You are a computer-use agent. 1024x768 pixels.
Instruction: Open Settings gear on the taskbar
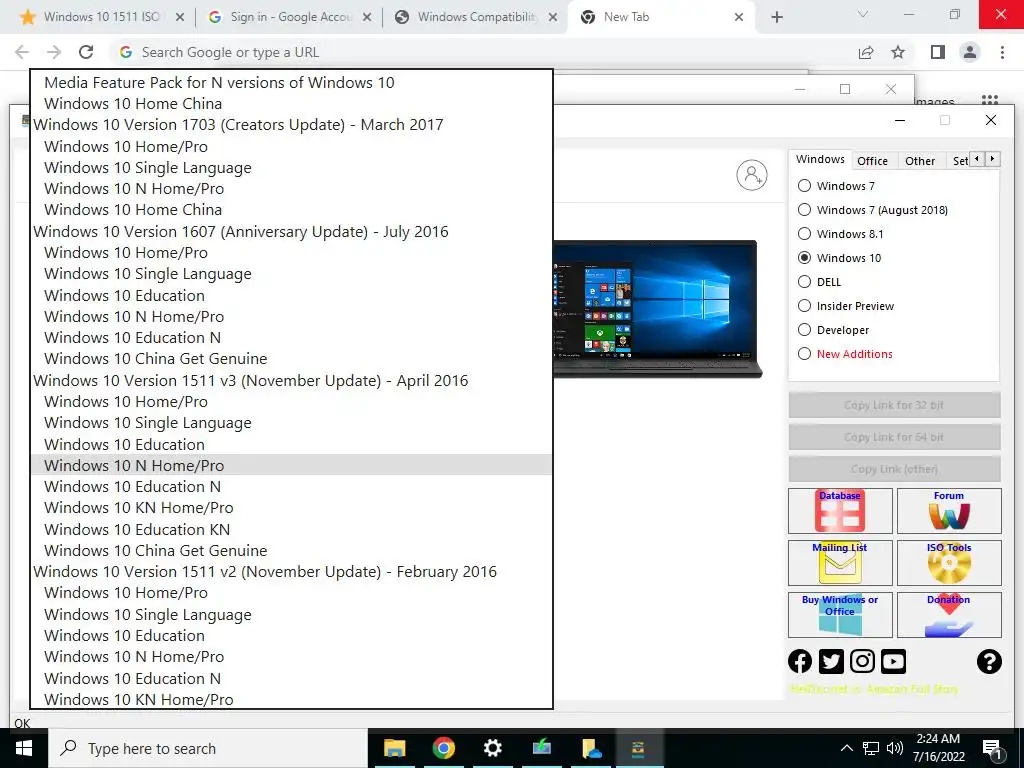492,748
